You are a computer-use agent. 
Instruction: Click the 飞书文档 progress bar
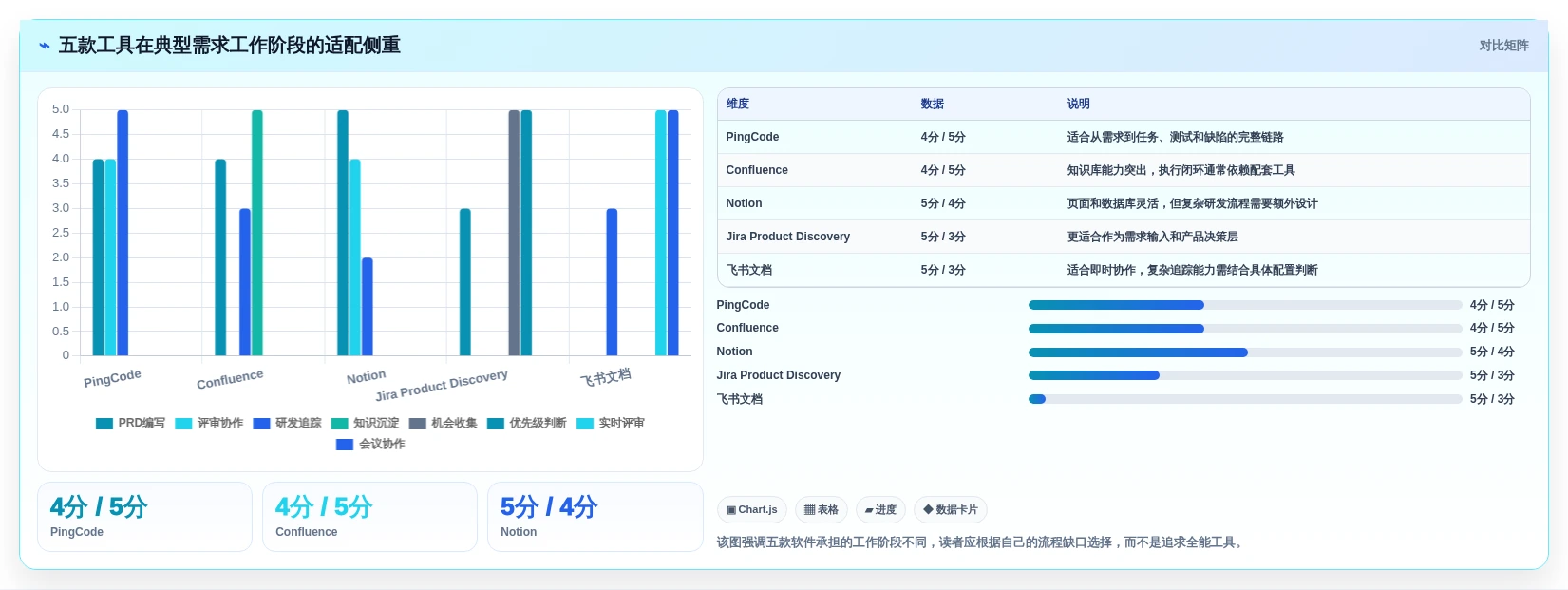[x=1245, y=399]
